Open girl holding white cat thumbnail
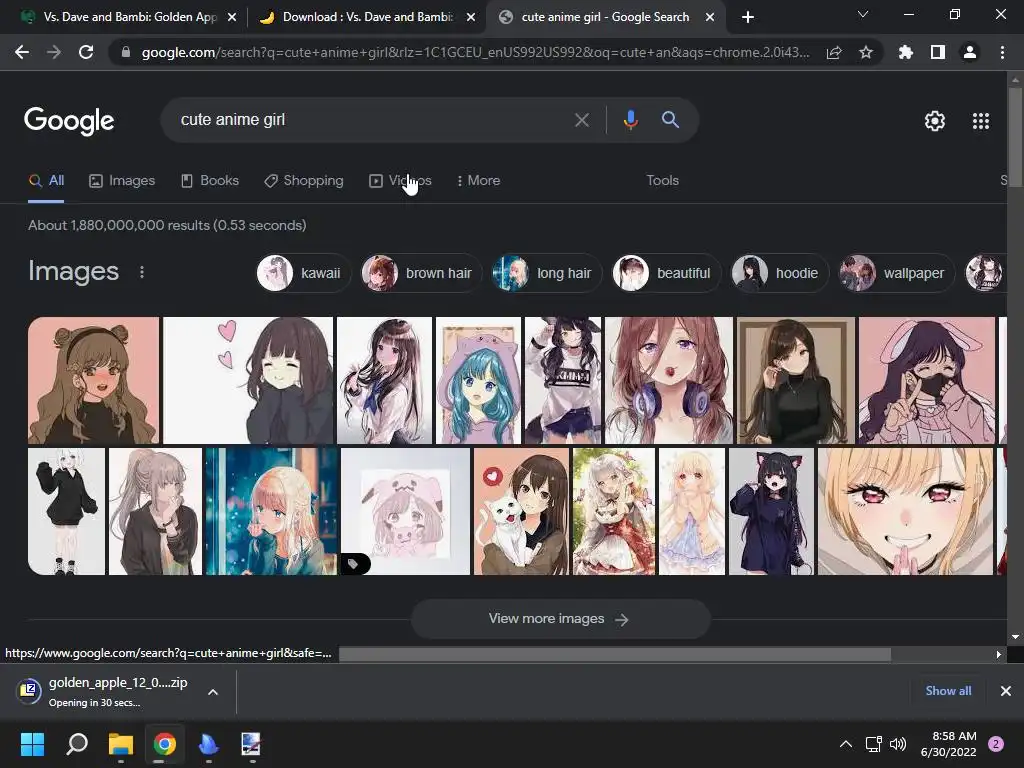The image size is (1024, 768). [x=521, y=511]
